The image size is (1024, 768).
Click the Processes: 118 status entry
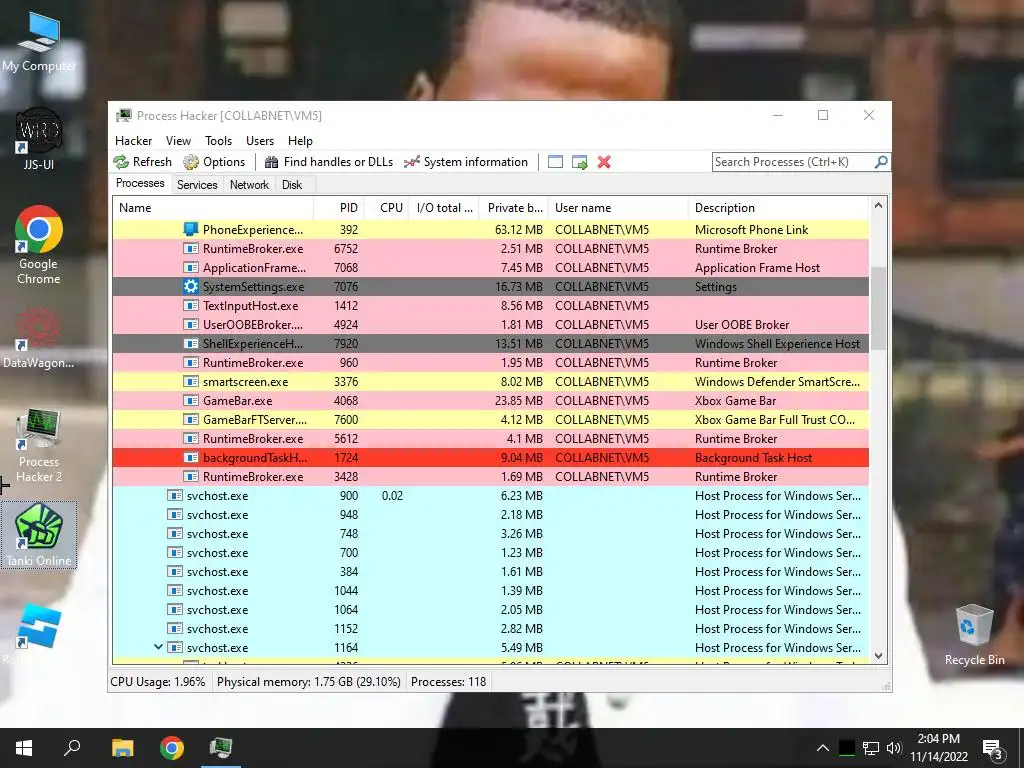pos(449,682)
